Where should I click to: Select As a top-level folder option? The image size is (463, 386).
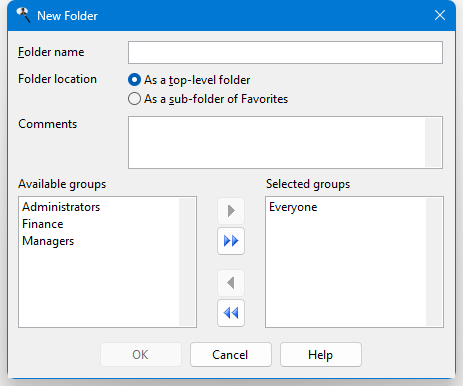(x=189, y=80)
